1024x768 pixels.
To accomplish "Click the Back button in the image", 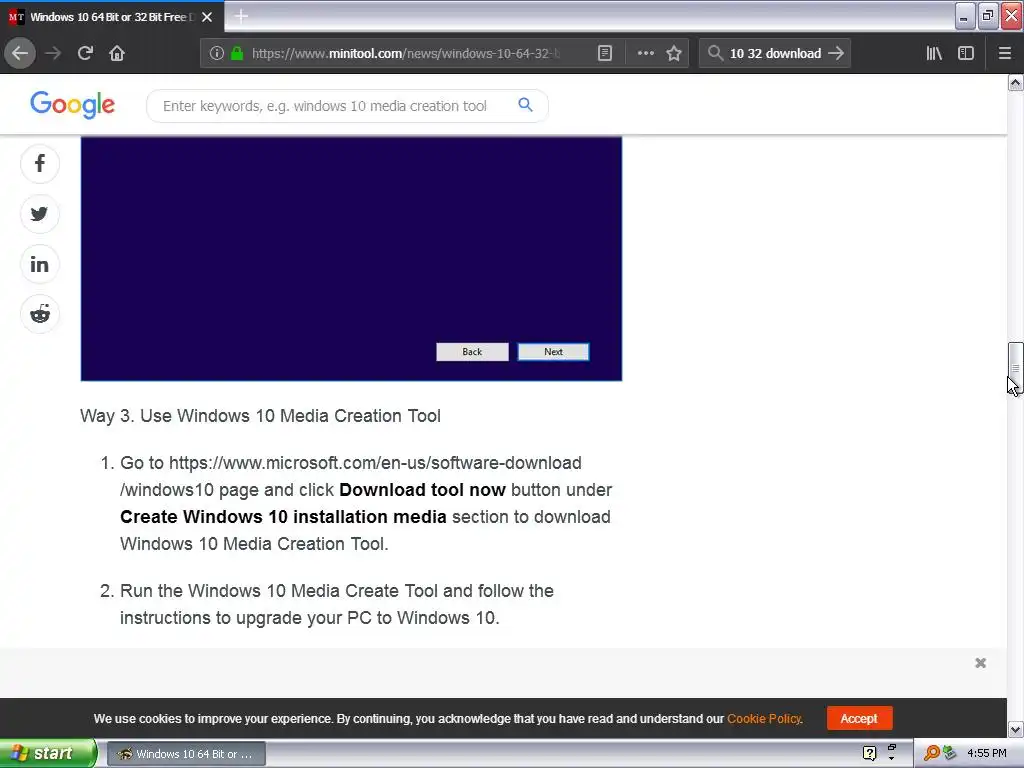I will pos(472,352).
